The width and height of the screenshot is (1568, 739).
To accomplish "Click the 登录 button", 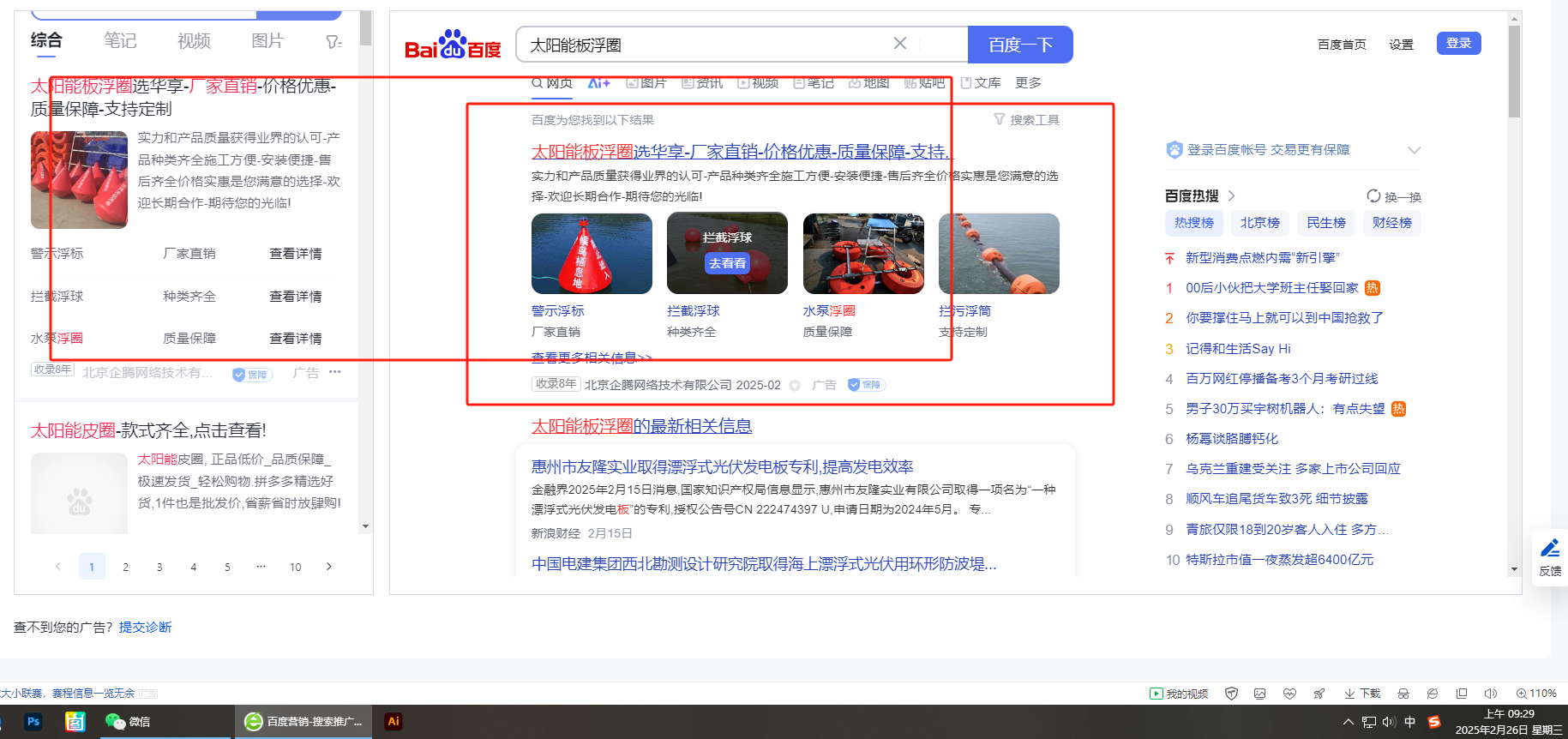I will coord(1458,44).
